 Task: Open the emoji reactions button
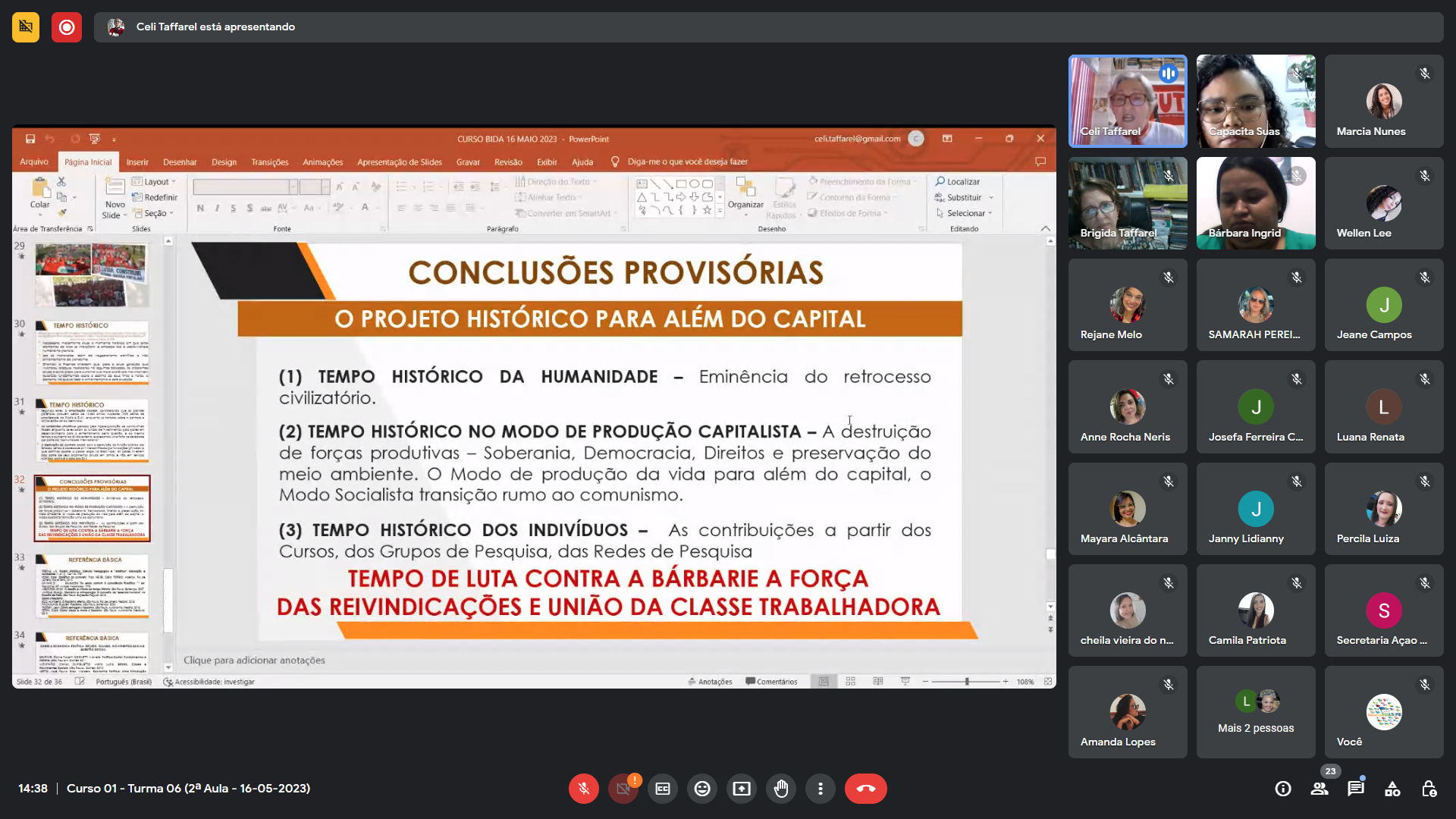point(702,789)
